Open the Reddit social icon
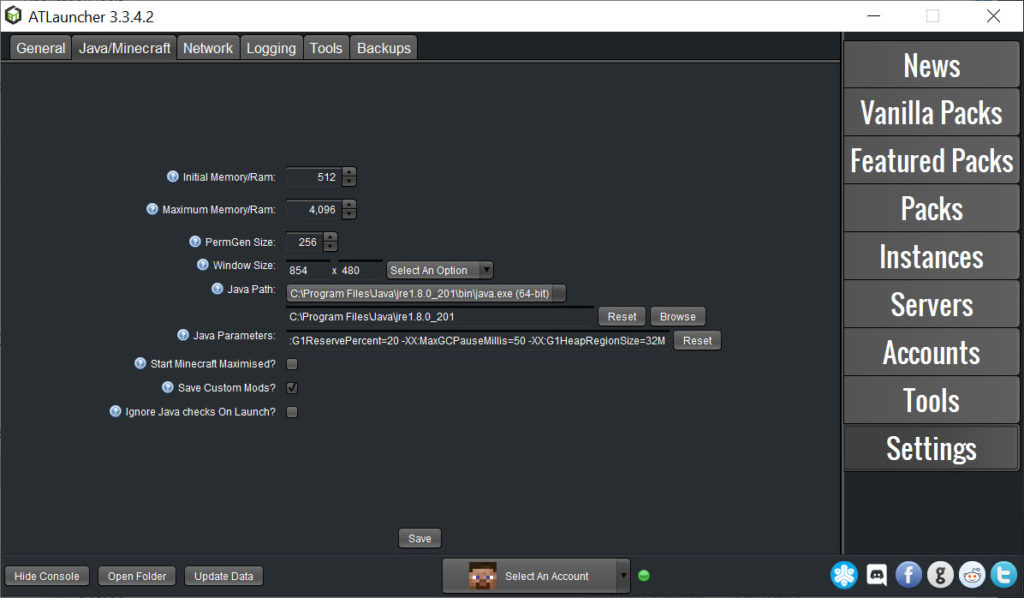The width and height of the screenshot is (1024, 598). (972, 575)
